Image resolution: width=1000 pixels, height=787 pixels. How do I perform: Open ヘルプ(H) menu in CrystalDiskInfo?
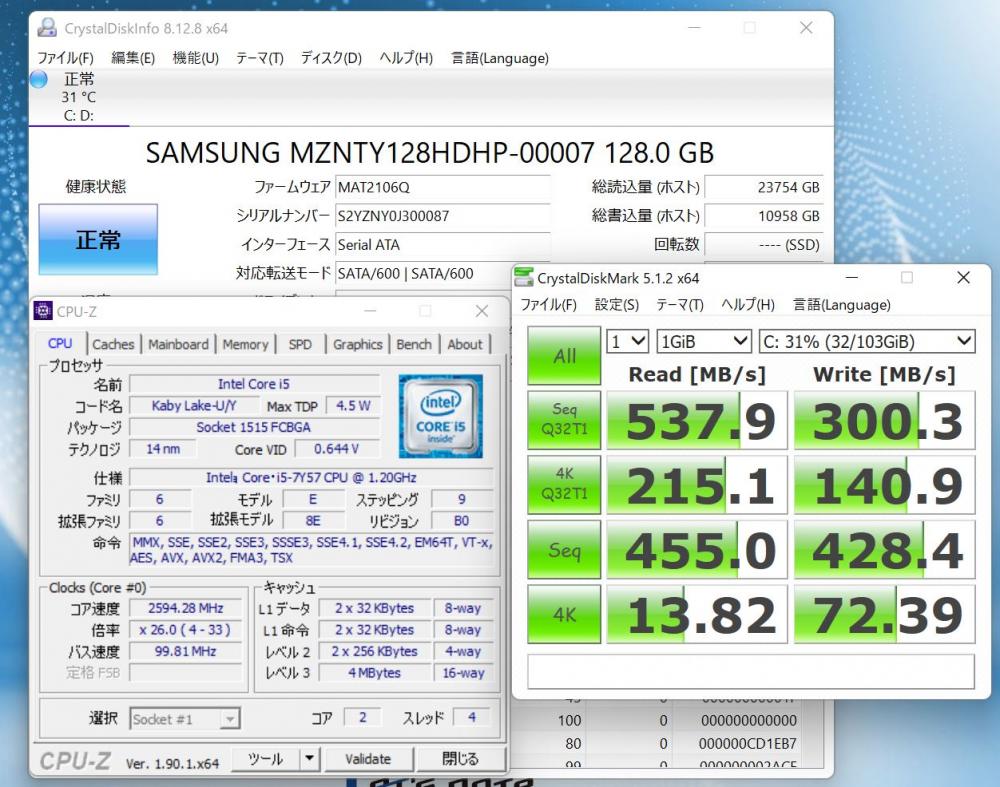pos(406,58)
